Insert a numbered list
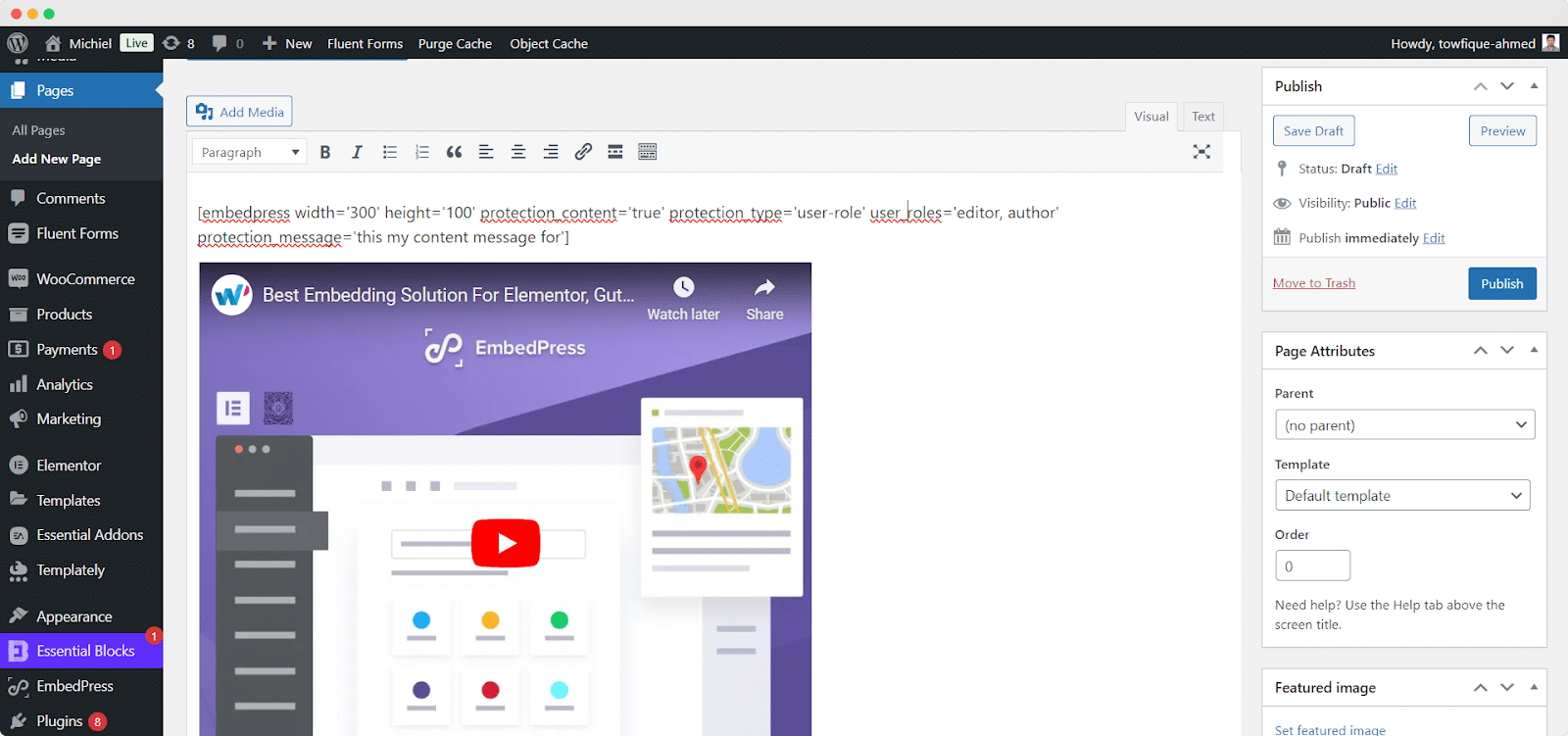Viewport: 1568px width, 736px height. [422, 152]
